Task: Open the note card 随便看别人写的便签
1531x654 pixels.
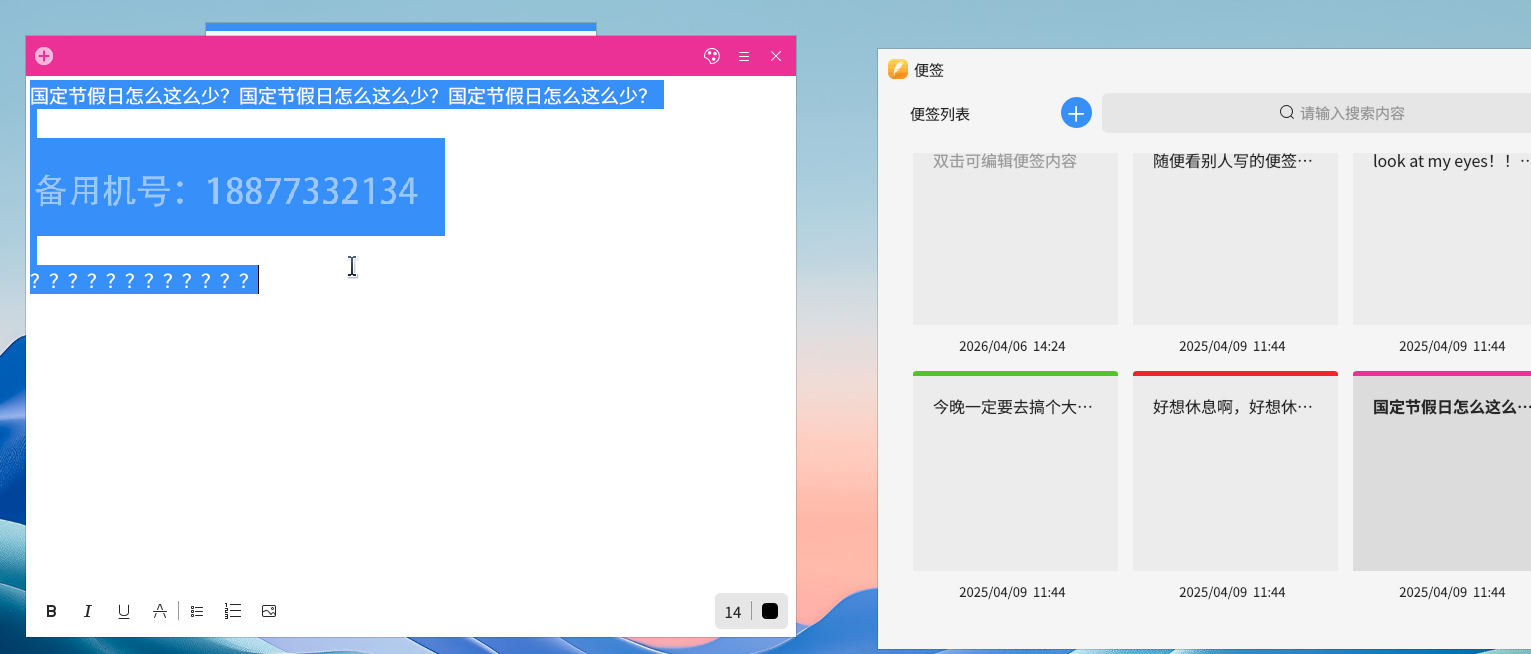Action: pyautogui.click(x=1235, y=238)
